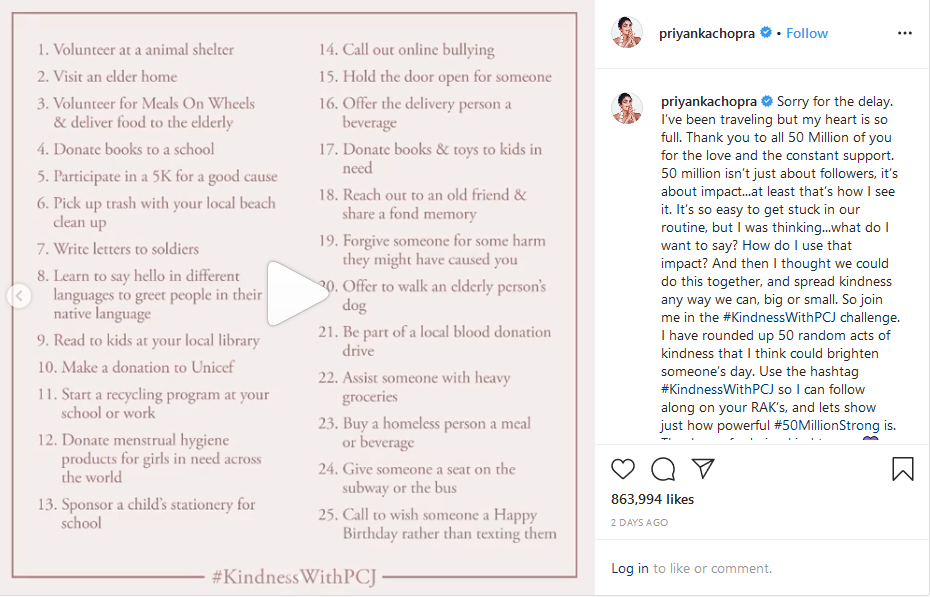Screen dimensions: 930x597
Task: Share post using paper plane icon
Action: (703, 469)
